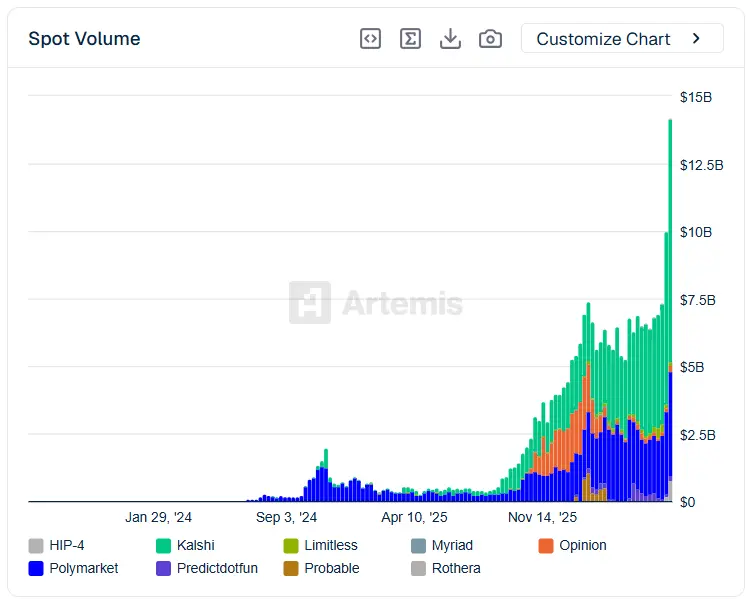Click the Opinion legend label

click(x=583, y=545)
